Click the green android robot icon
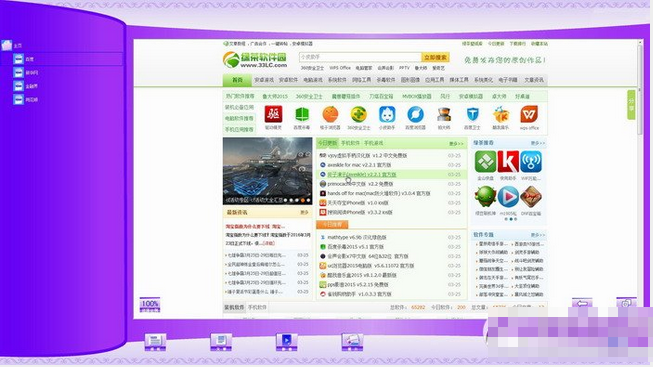The height and width of the screenshot is (367, 653). (485, 197)
